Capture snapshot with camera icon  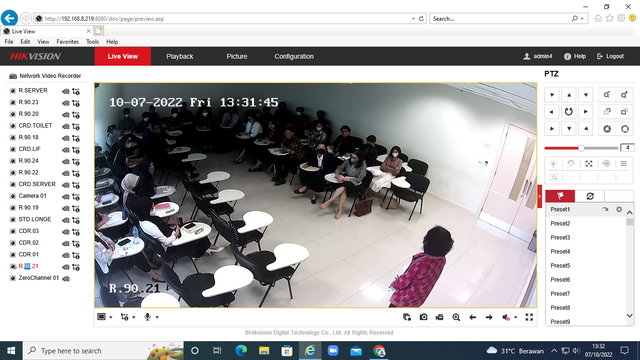click(423, 317)
